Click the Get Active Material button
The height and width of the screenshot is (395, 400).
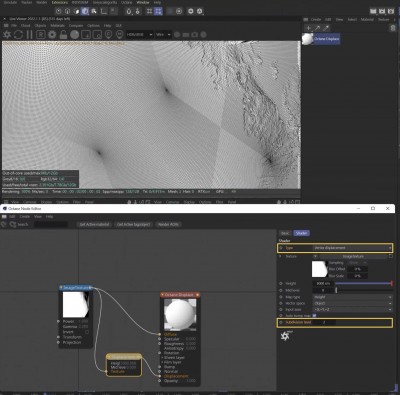(94, 225)
